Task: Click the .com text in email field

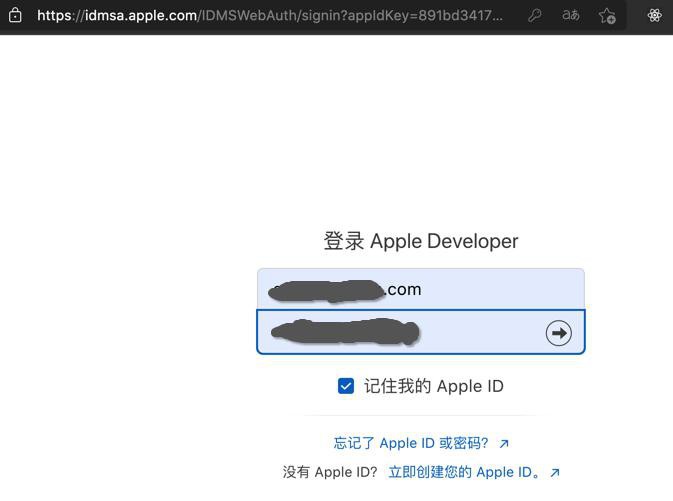Action: point(403,289)
